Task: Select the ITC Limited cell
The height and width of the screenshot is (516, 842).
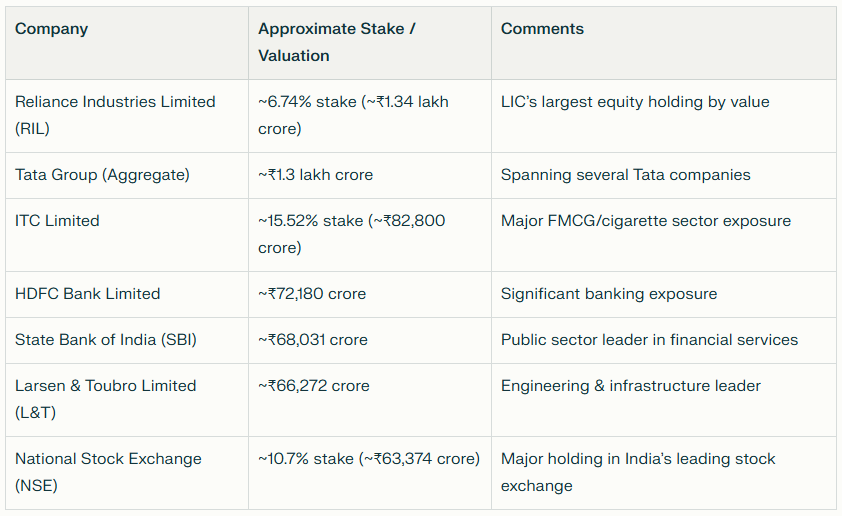Action: 58,221
